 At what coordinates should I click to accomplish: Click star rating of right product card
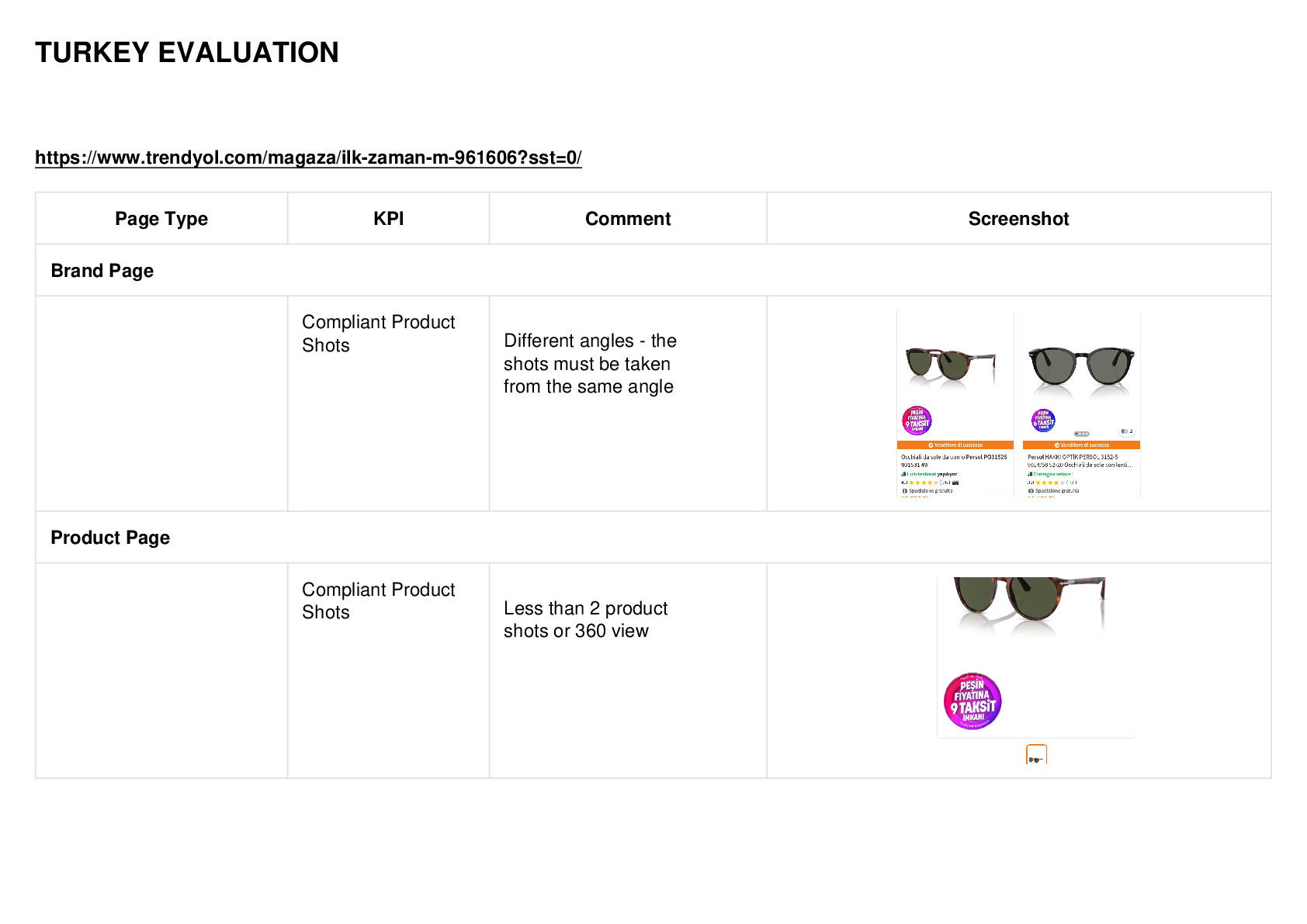tap(1050, 483)
